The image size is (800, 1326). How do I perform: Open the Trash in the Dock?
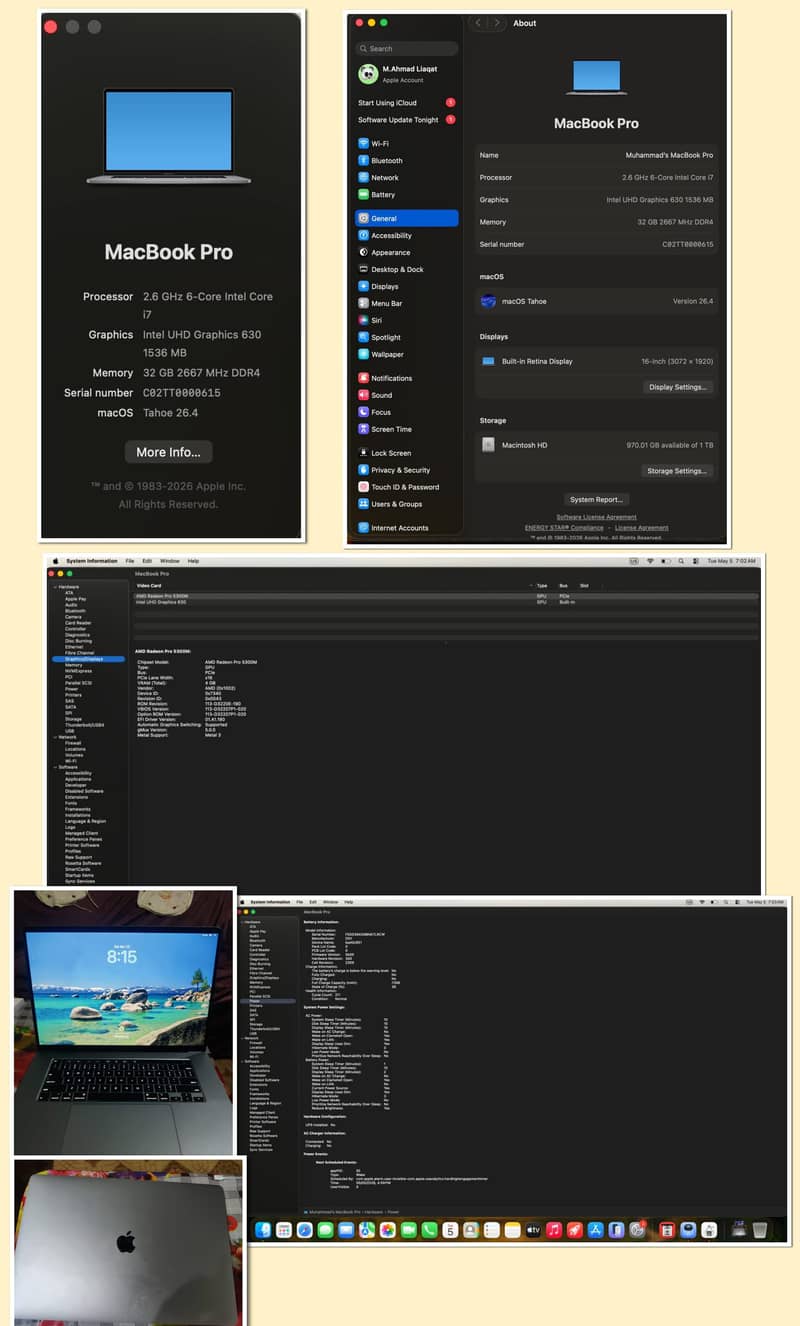point(761,1229)
